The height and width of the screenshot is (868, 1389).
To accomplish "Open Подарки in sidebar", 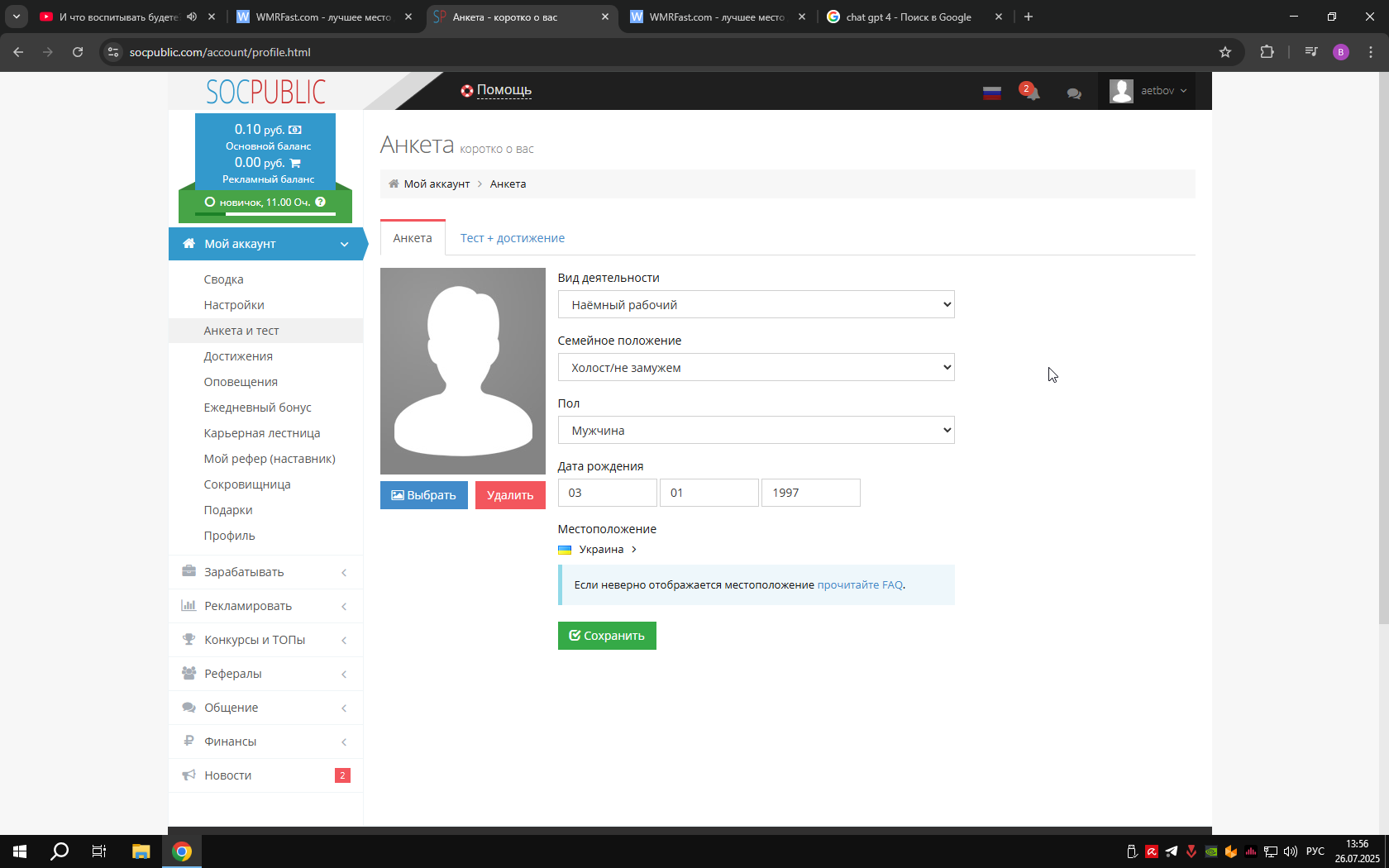I will coord(228,510).
